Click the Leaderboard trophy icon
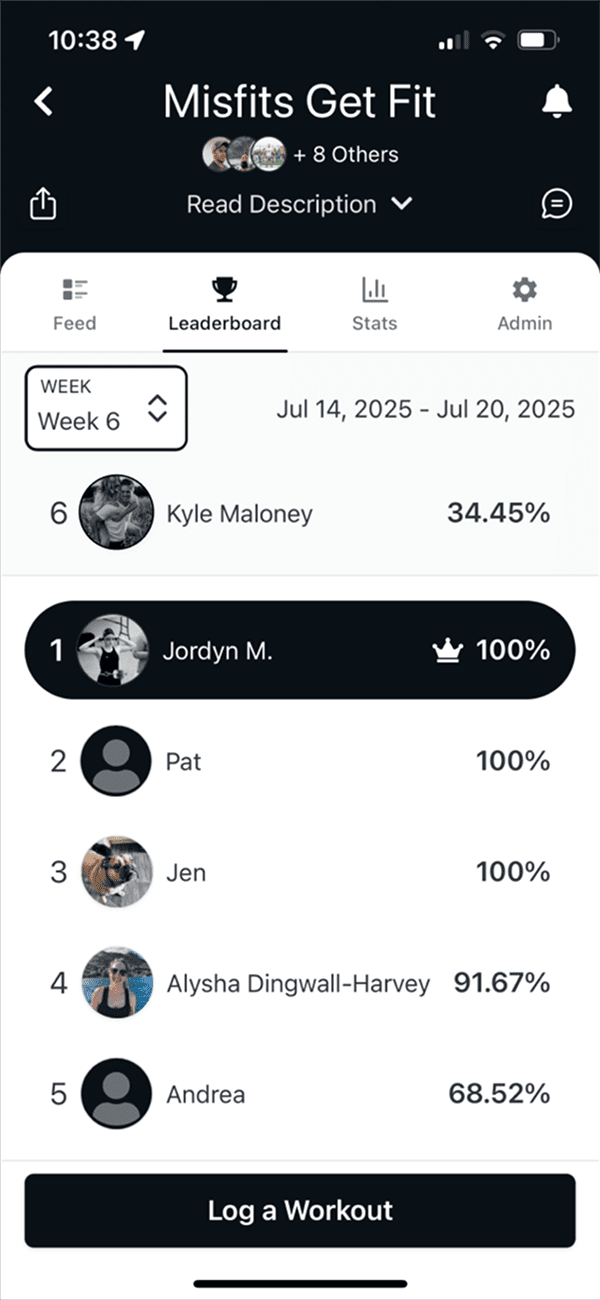Image resolution: width=600 pixels, height=1300 pixels. (224, 287)
